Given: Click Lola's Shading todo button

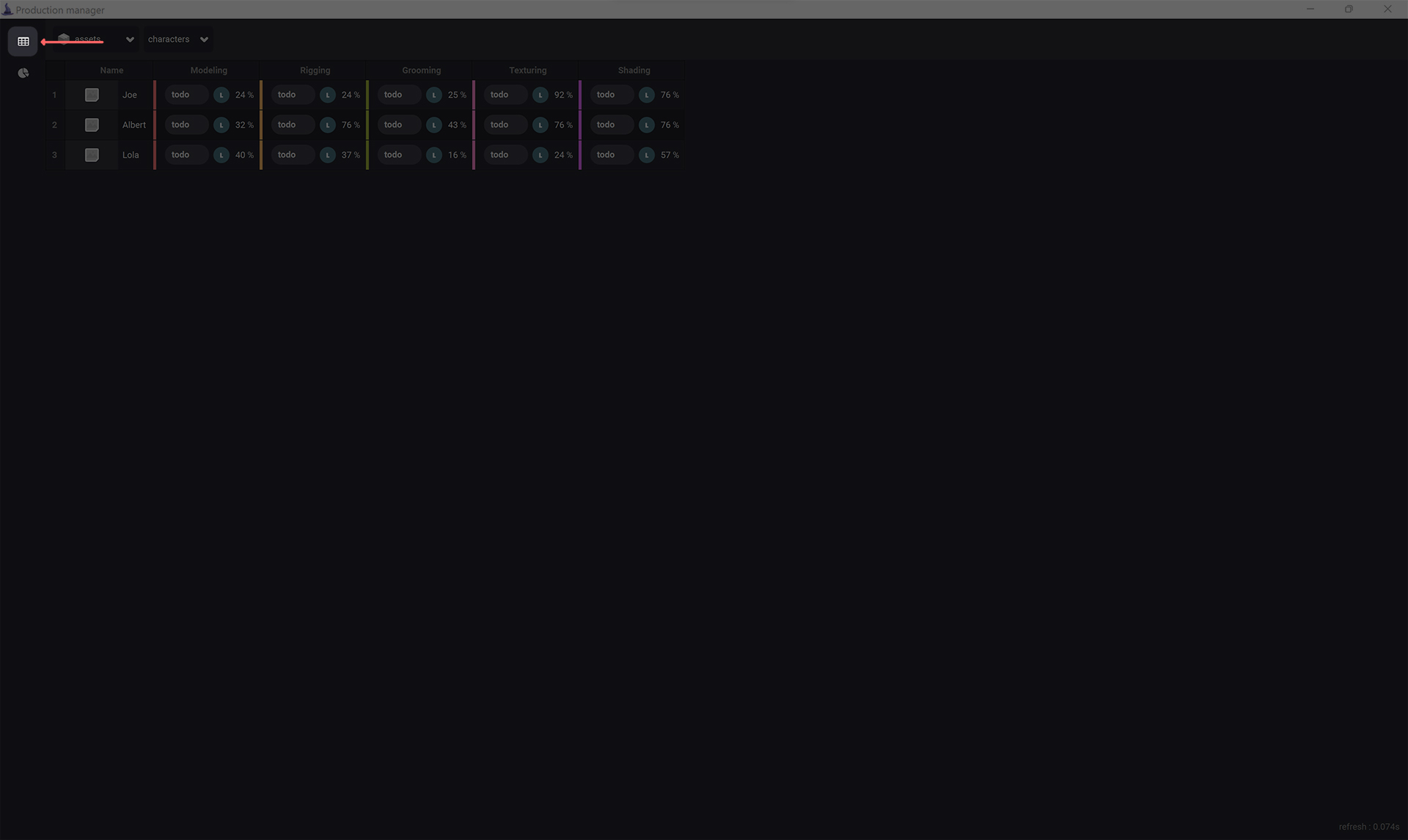Looking at the screenshot, I should coord(612,155).
